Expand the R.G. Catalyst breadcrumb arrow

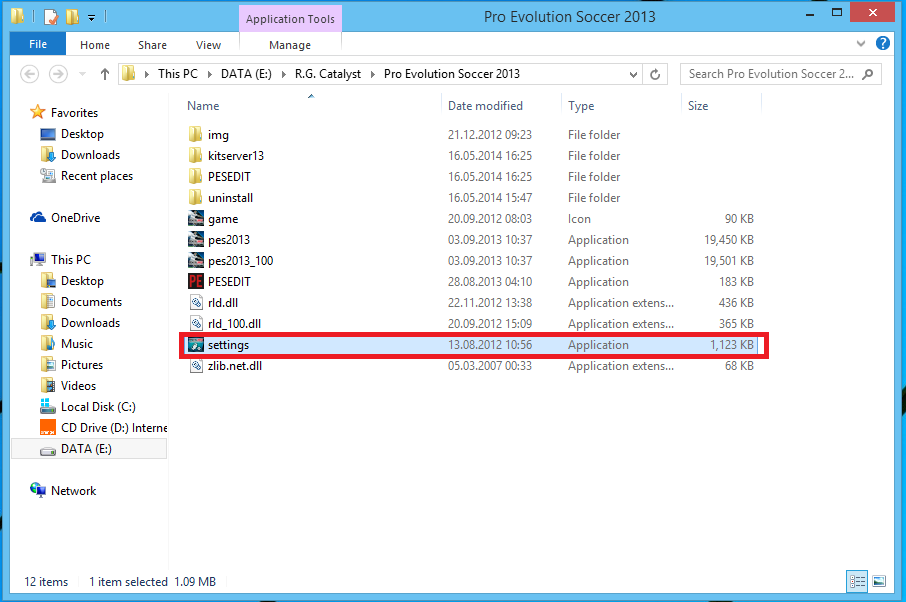pyautogui.click(x=373, y=75)
